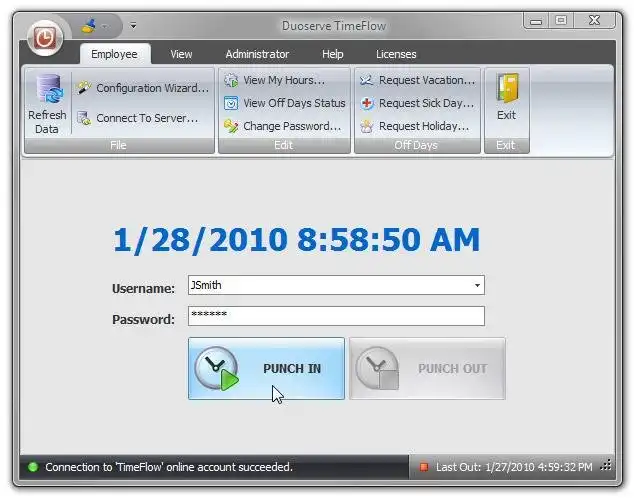Click the Request Holiday icon
Viewport: 634px width, 498px height.
pos(366,126)
